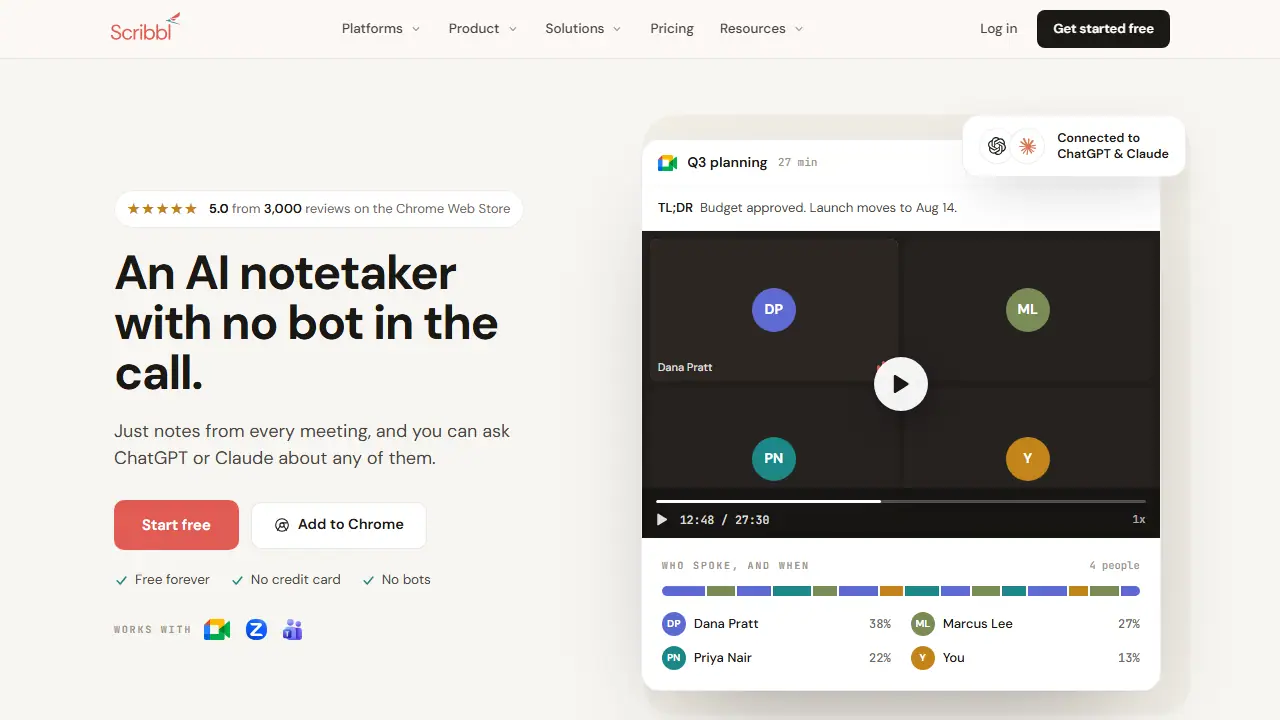Expand the Product dropdown menu

tap(483, 28)
